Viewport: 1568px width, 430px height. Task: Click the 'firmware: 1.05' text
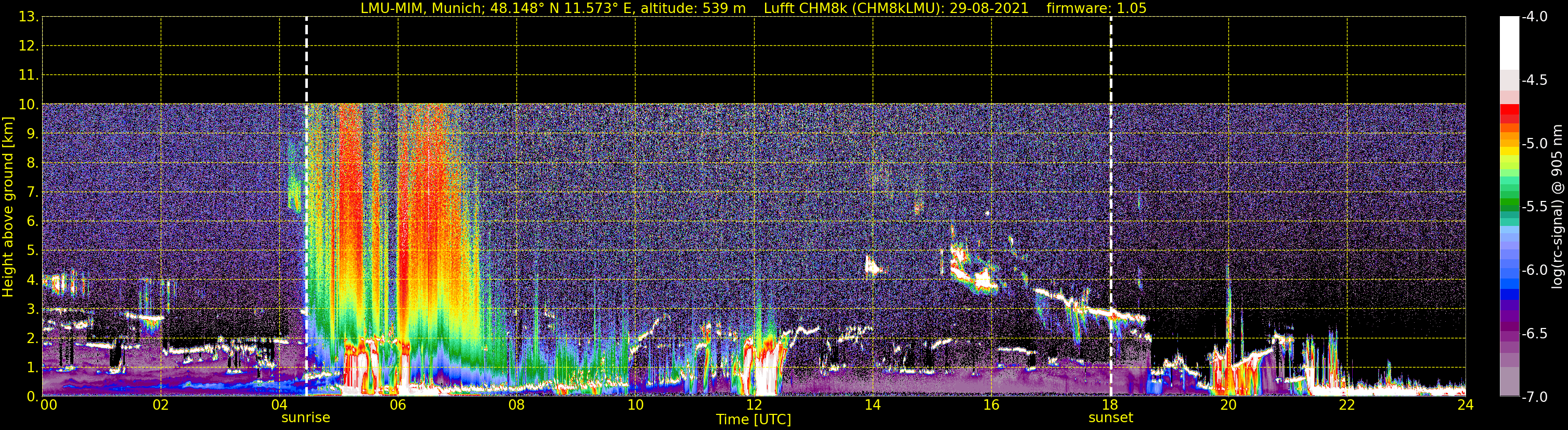coord(1096,8)
